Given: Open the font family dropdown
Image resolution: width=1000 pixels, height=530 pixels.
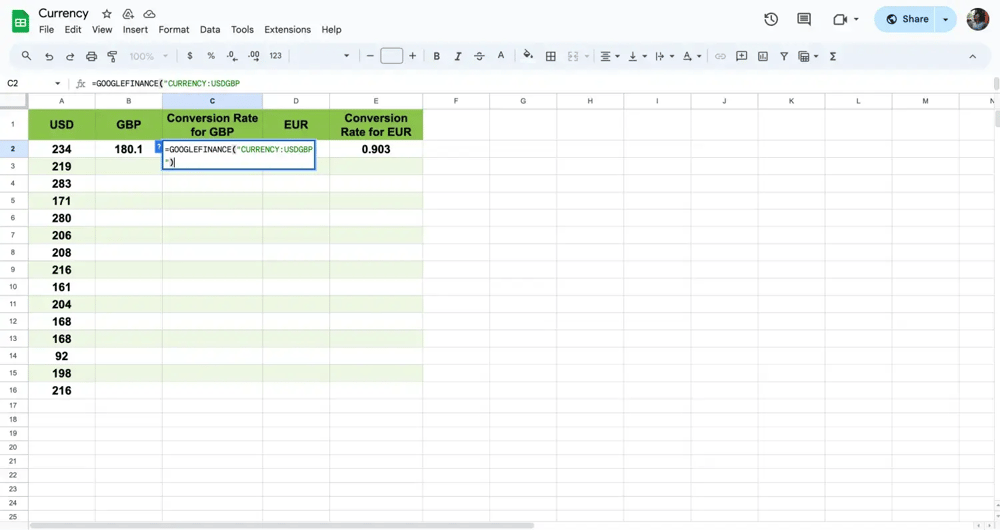Looking at the screenshot, I should [320, 56].
